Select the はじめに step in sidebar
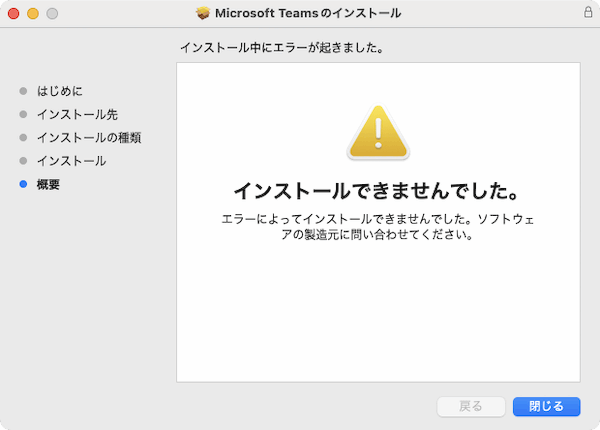Screen dimensions: 600x430 pyautogui.click(x=60, y=91)
